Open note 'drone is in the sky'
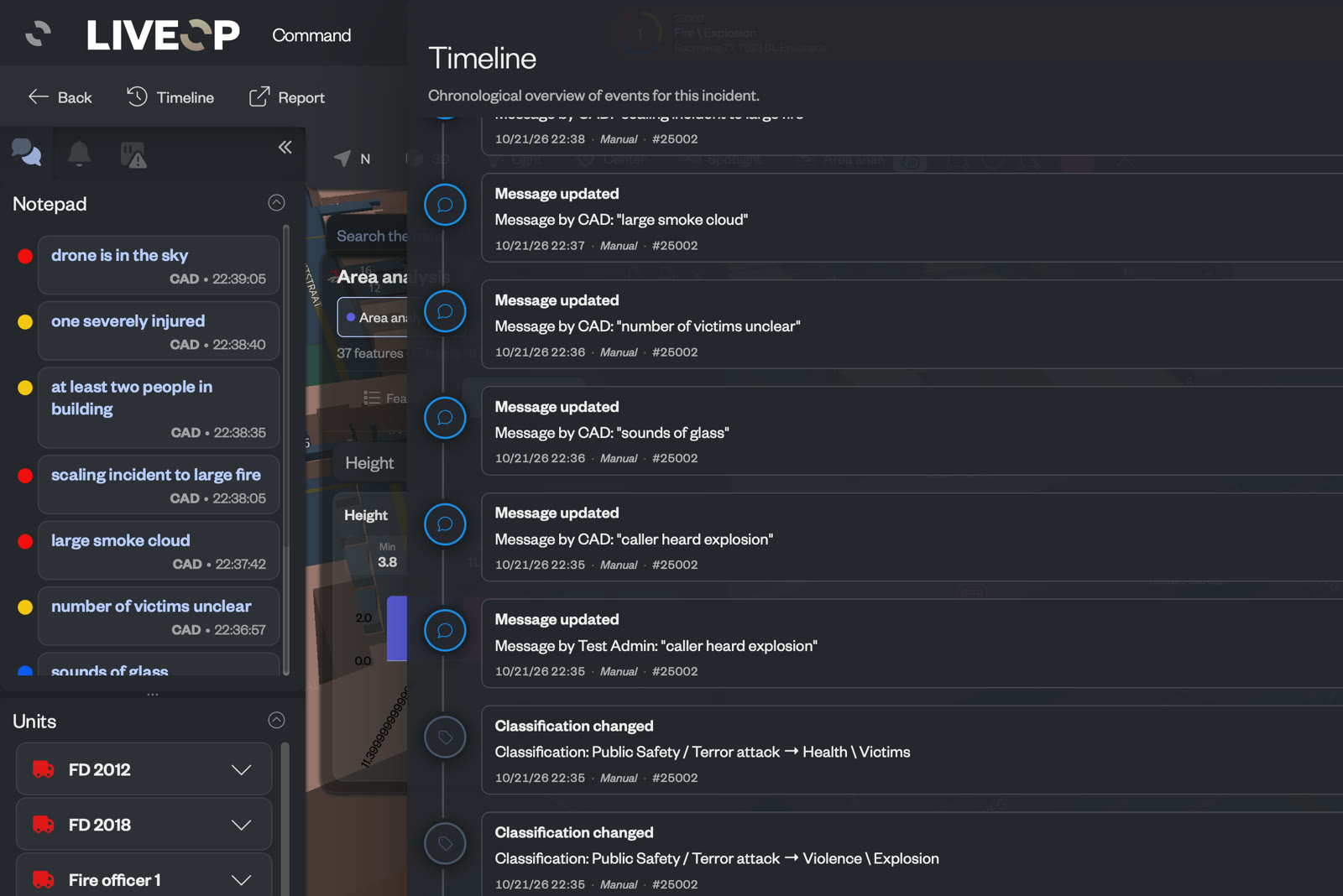1343x896 pixels. pyautogui.click(x=159, y=265)
